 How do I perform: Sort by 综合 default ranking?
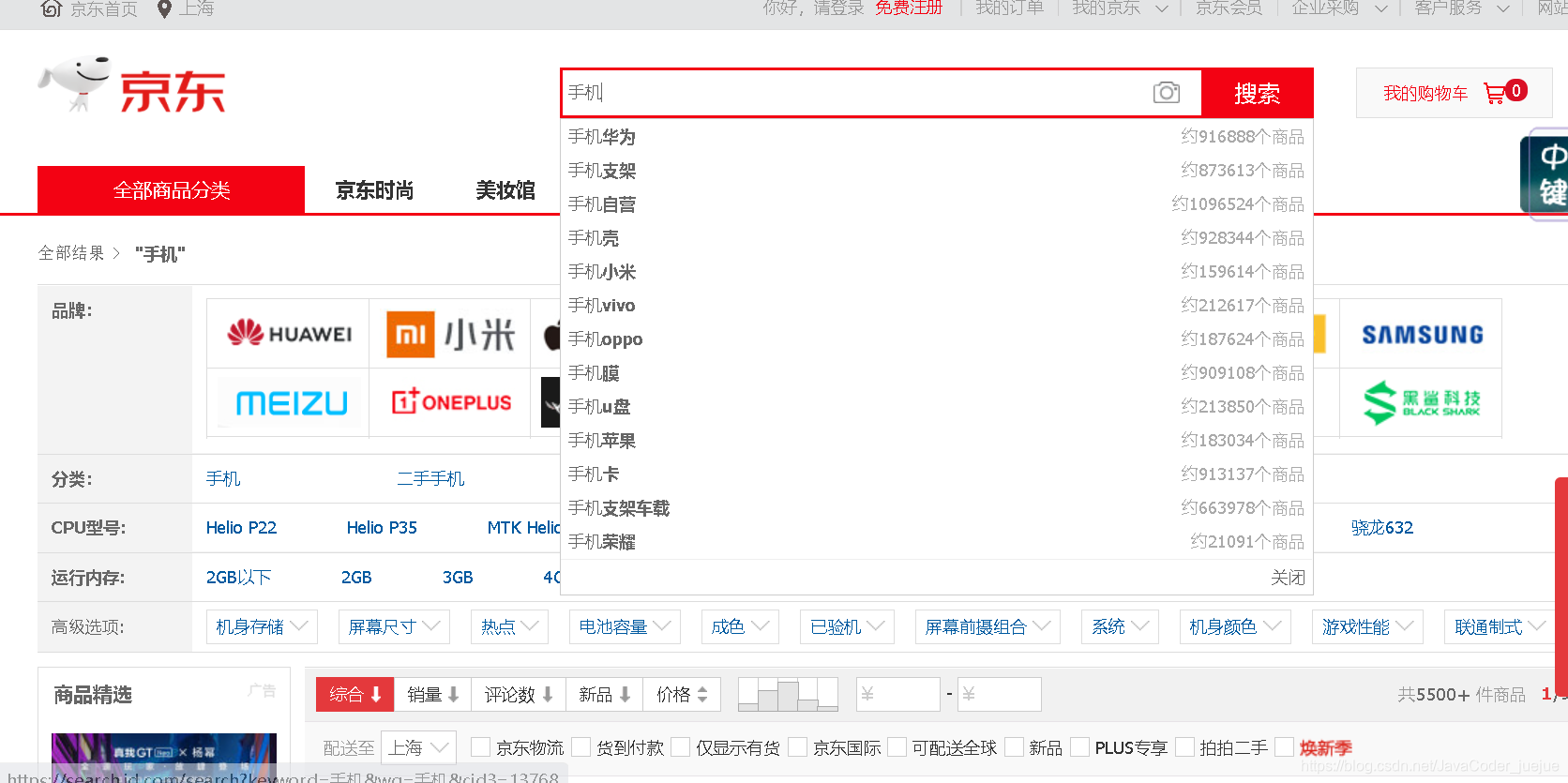(355, 694)
